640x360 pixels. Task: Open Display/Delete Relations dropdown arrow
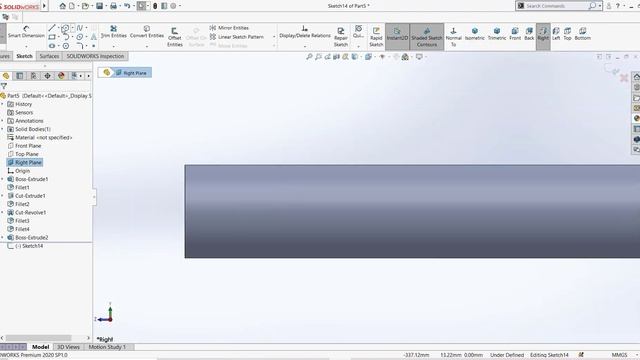(x=304, y=46)
